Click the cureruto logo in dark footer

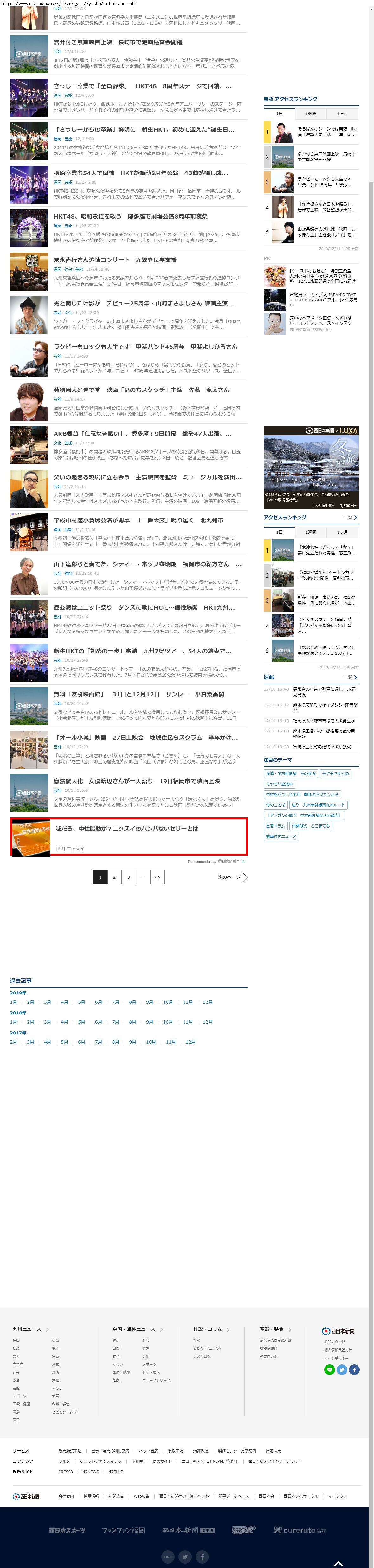pyautogui.click(x=299, y=1530)
